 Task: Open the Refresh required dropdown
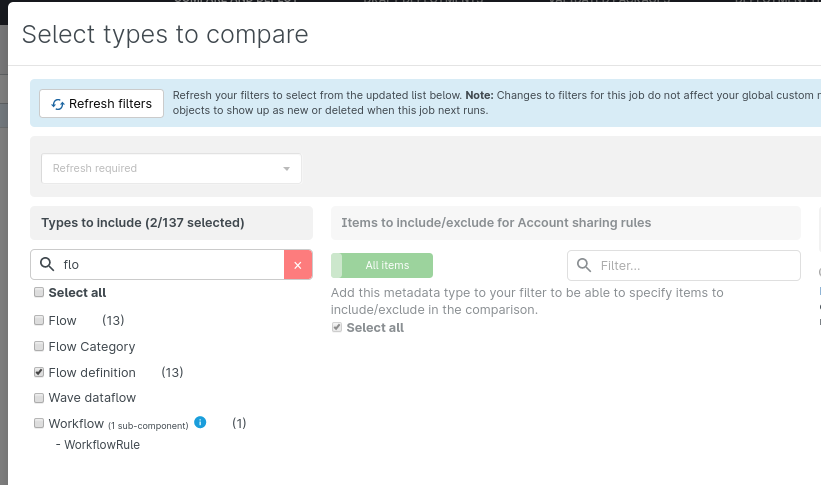point(171,168)
